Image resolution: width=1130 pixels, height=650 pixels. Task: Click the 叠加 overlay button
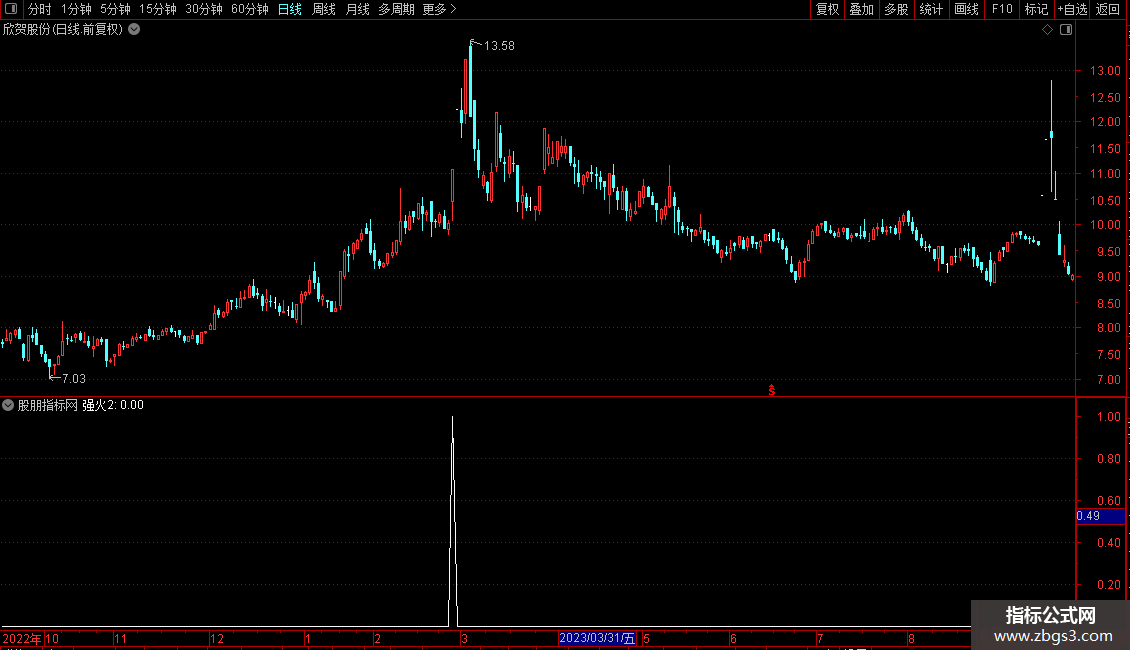[861, 9]
